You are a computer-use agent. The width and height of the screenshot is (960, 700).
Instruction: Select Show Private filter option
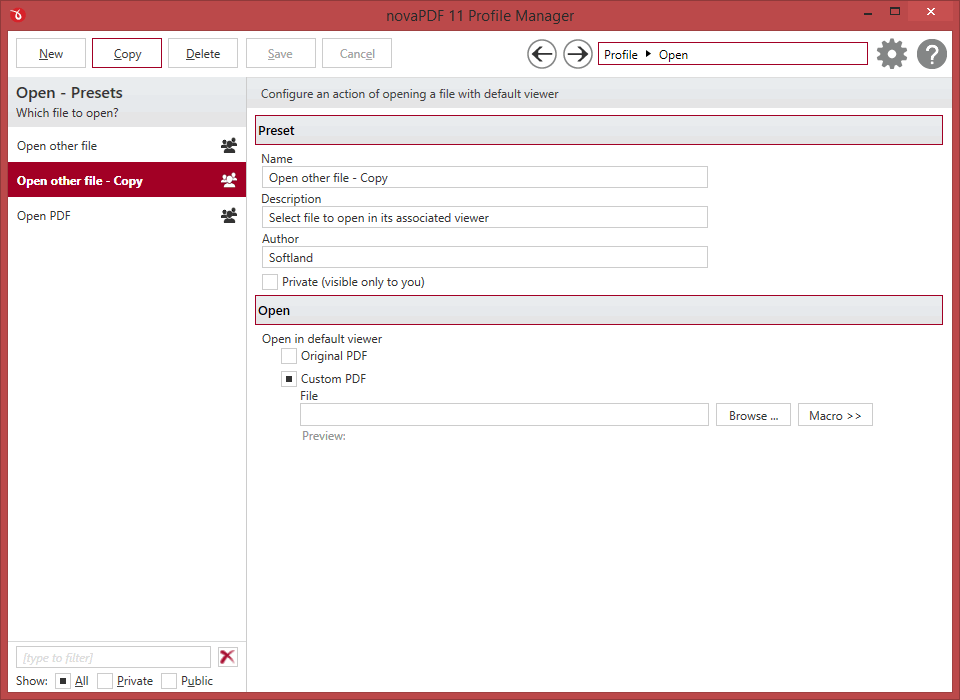coord(105,680)
